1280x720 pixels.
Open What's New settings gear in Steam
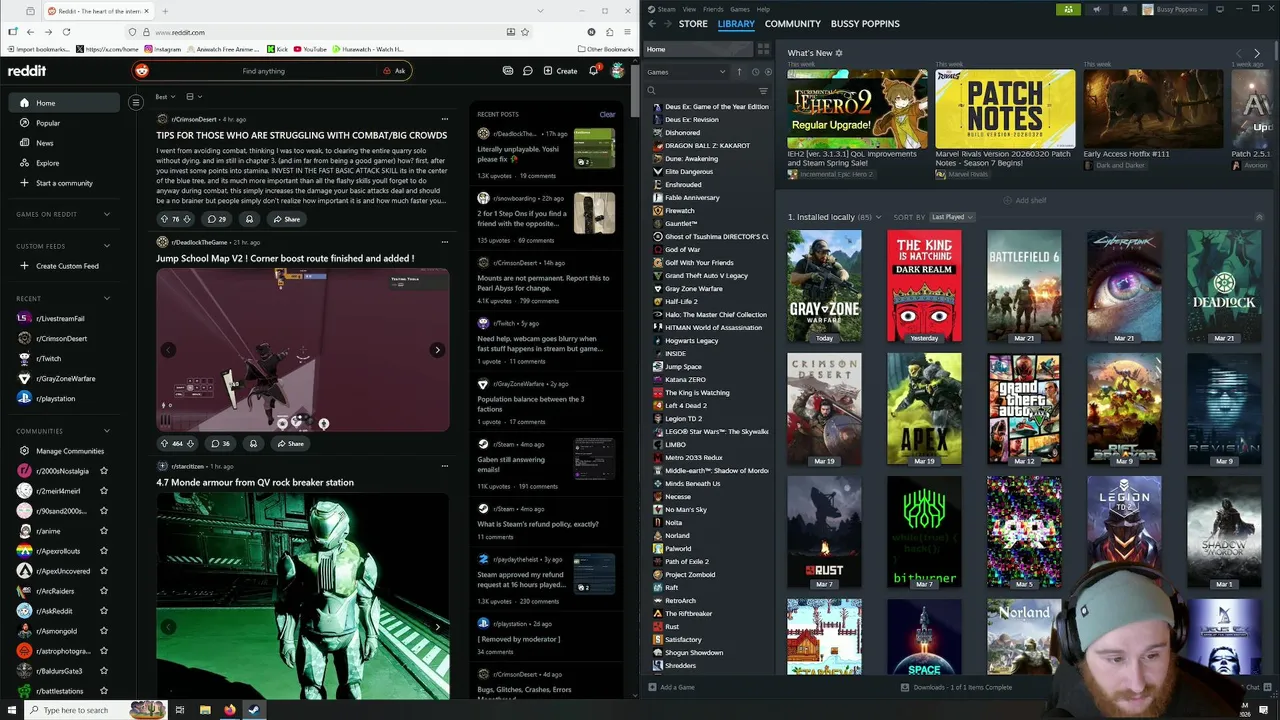click(x=839, y=53)
